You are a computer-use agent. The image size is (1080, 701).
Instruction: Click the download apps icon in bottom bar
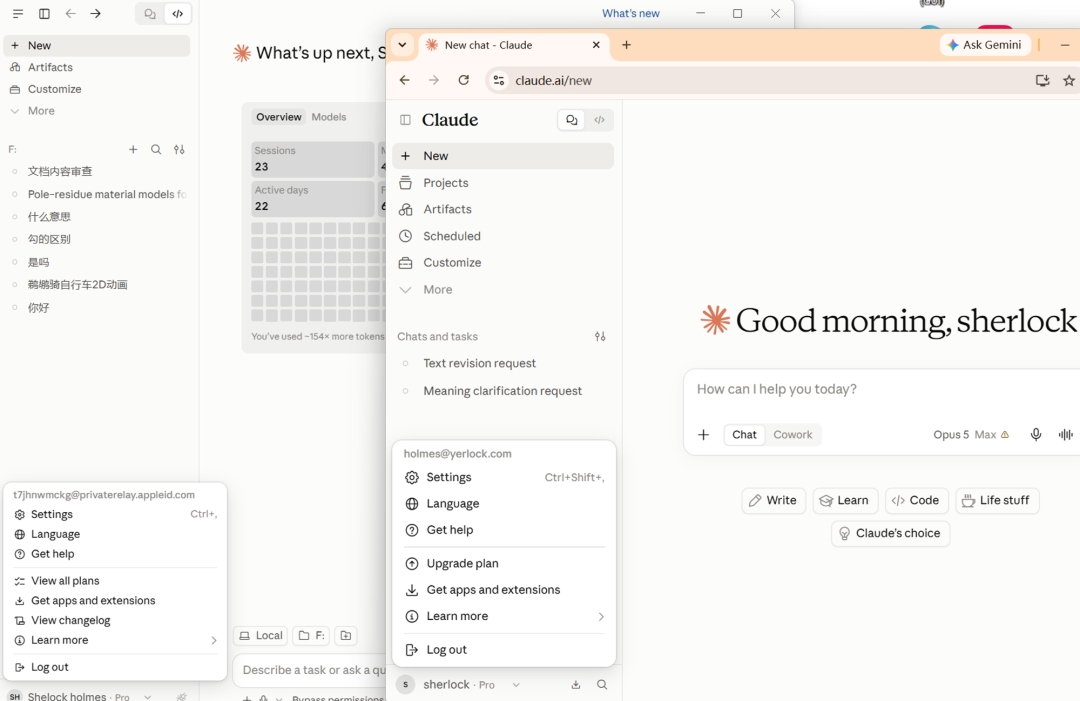pos(576,684)
